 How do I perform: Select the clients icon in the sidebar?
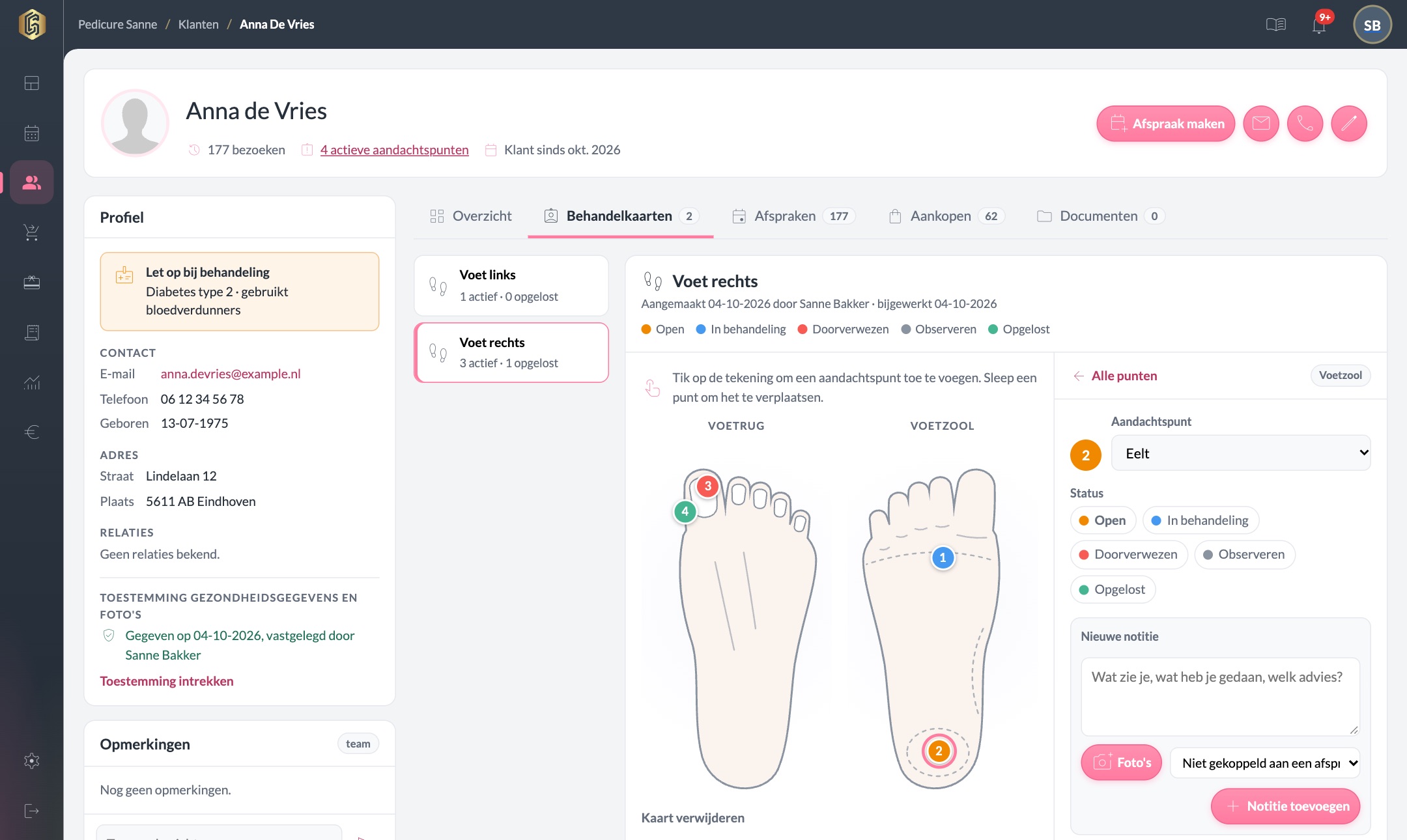click(x=31, y=182)
